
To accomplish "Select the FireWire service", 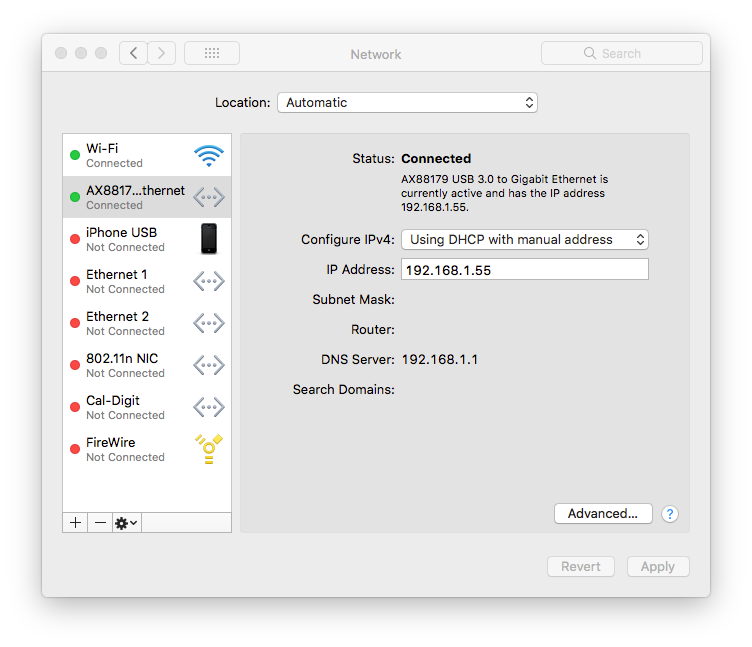I will click(147, 449).
